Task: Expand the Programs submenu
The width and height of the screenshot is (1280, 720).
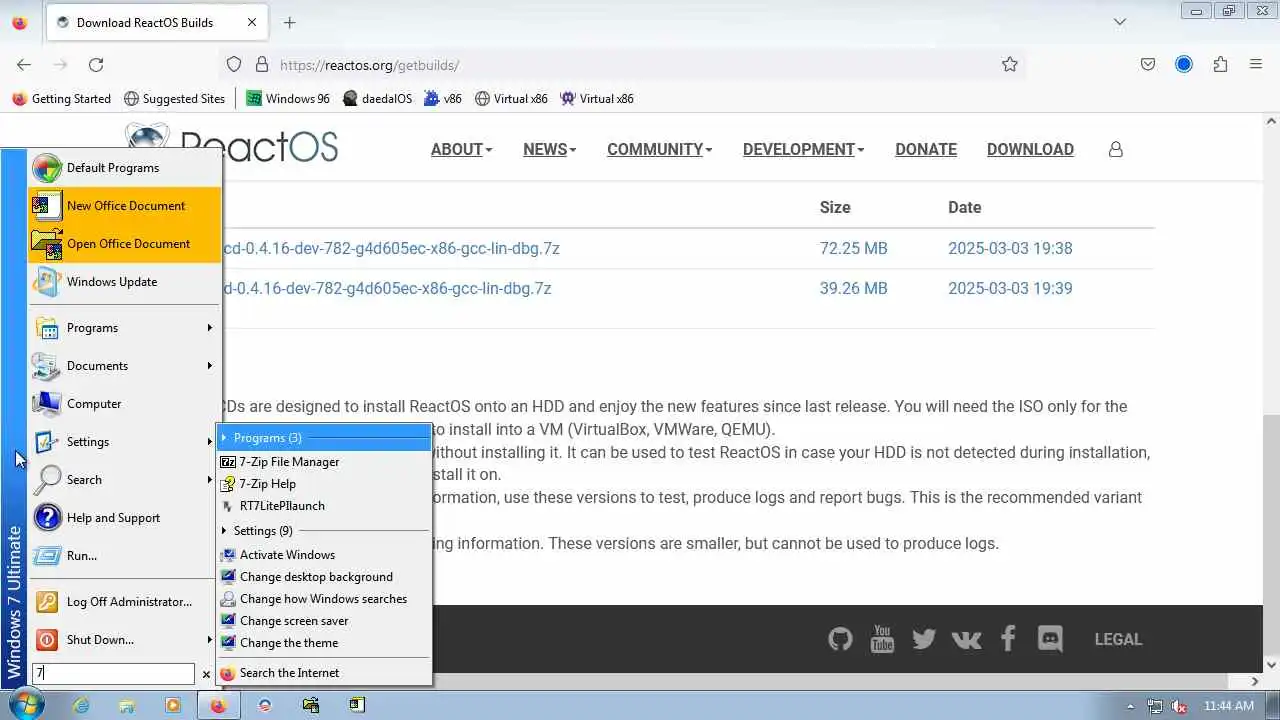Action: tap(124, 328)
